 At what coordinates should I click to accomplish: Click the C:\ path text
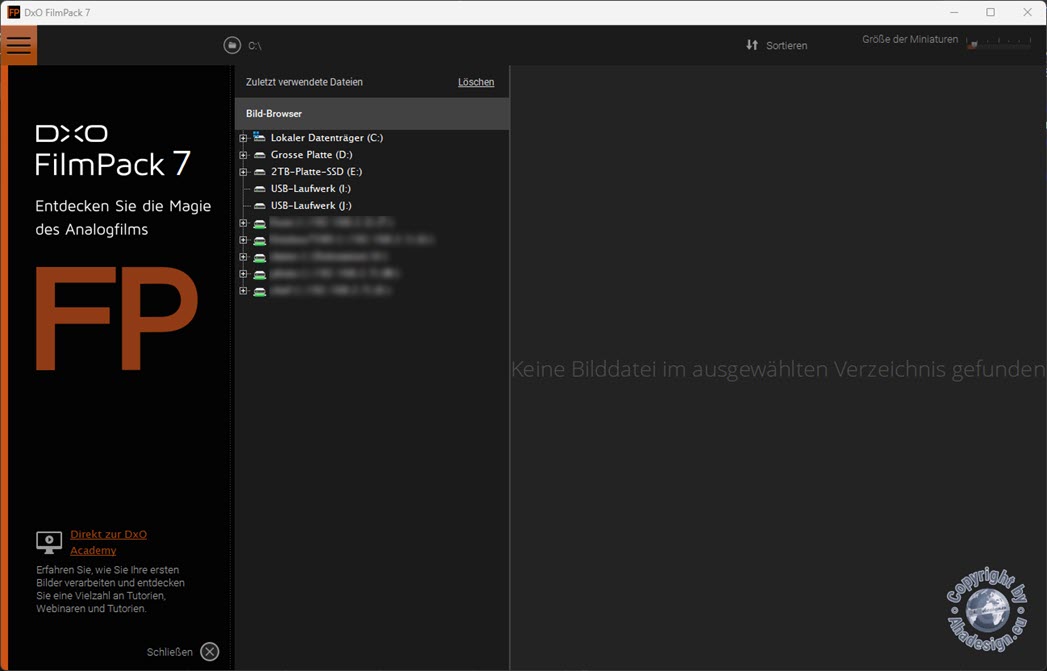point(254,46)
